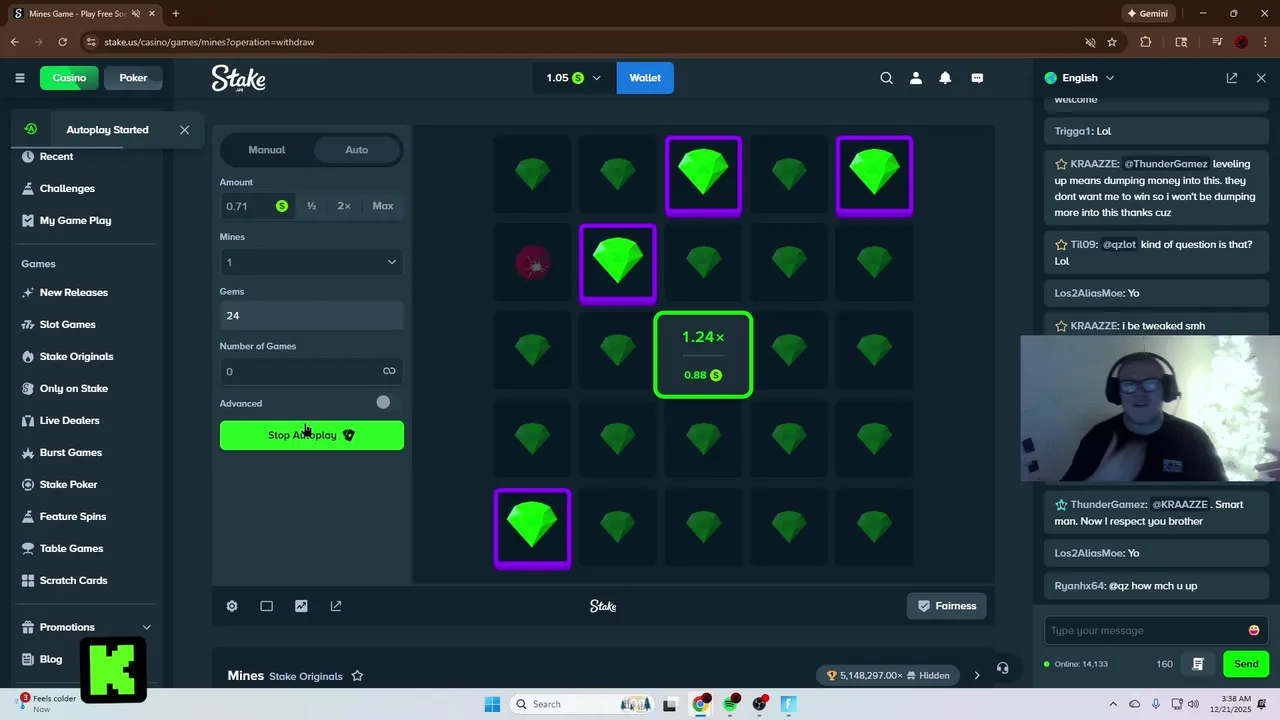The image size is (1280, 720).
Task: Switch to Auto tab
Action: [357, 150]
